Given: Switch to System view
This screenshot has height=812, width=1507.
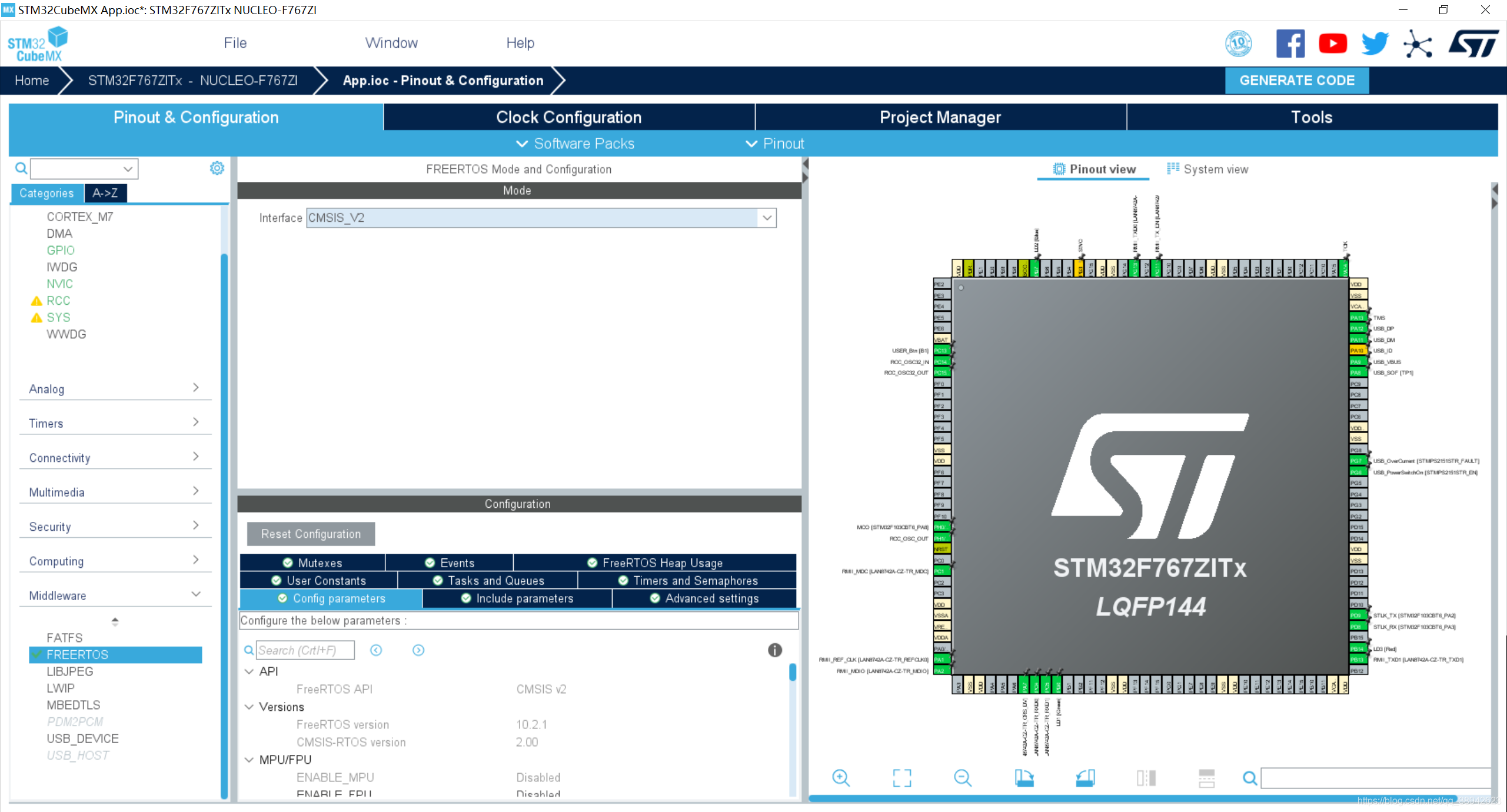Looking at the screenshot, I should pos(1207,169).
